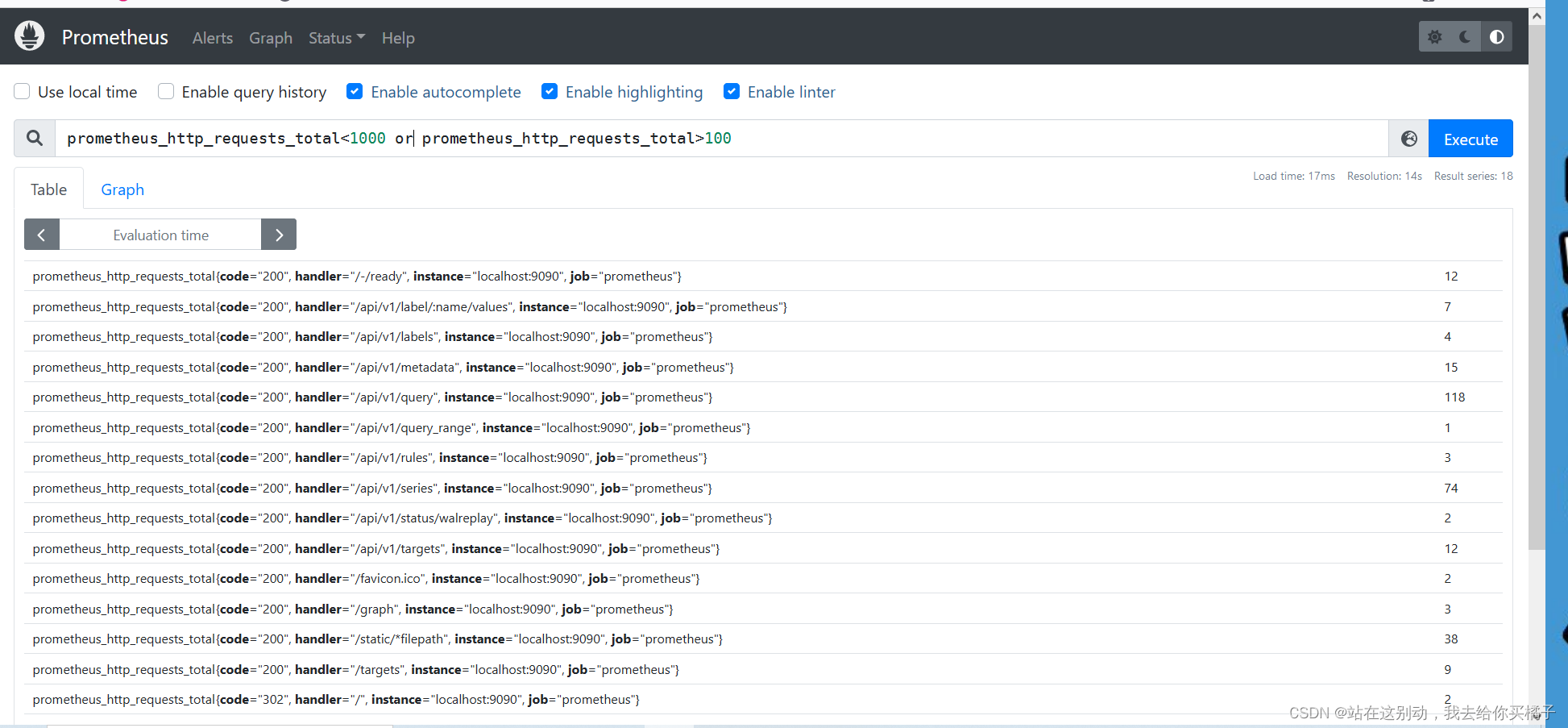Open the Alerts page
The image size is (1568, 728).
click(212, 37)
